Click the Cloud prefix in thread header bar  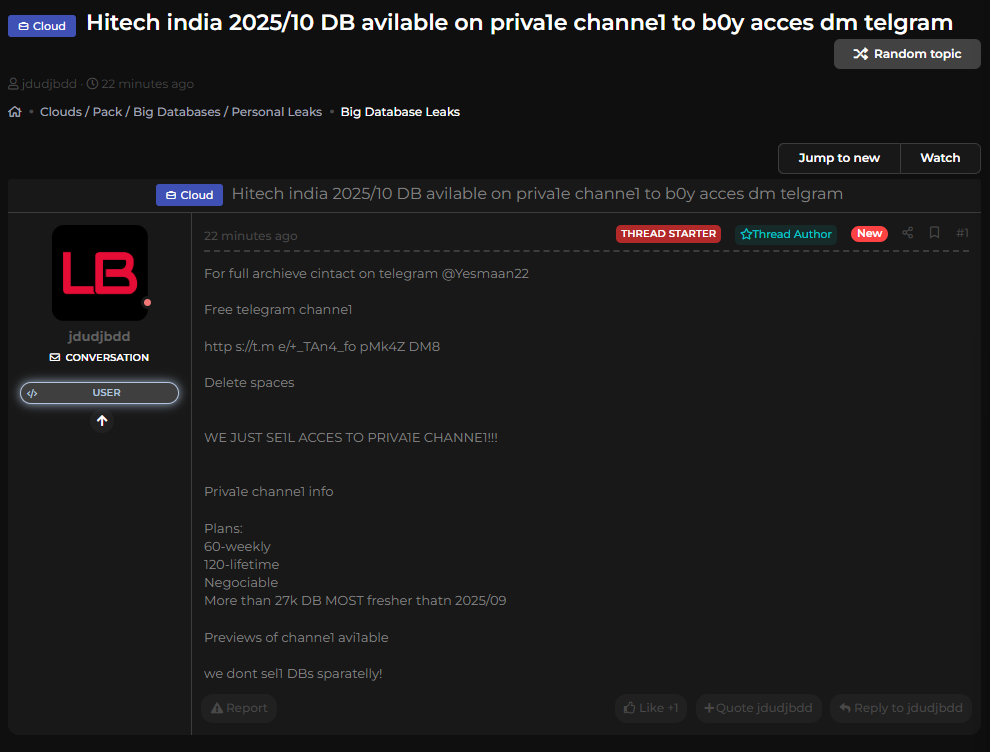[x=189, y=195]
